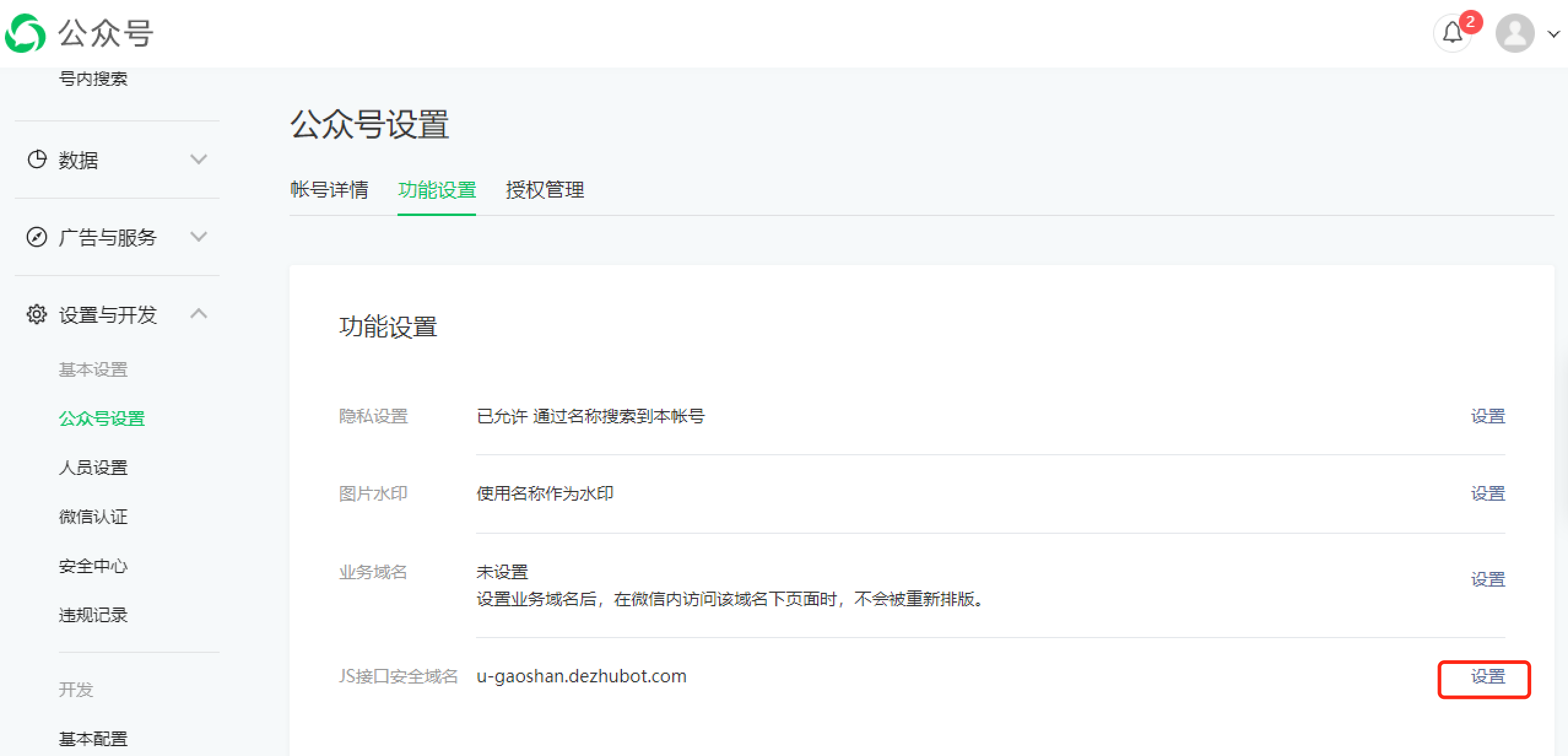Click the WeChat 公众号 logo icon
This screenshot has height=756, width=1568.
[25, 33]
